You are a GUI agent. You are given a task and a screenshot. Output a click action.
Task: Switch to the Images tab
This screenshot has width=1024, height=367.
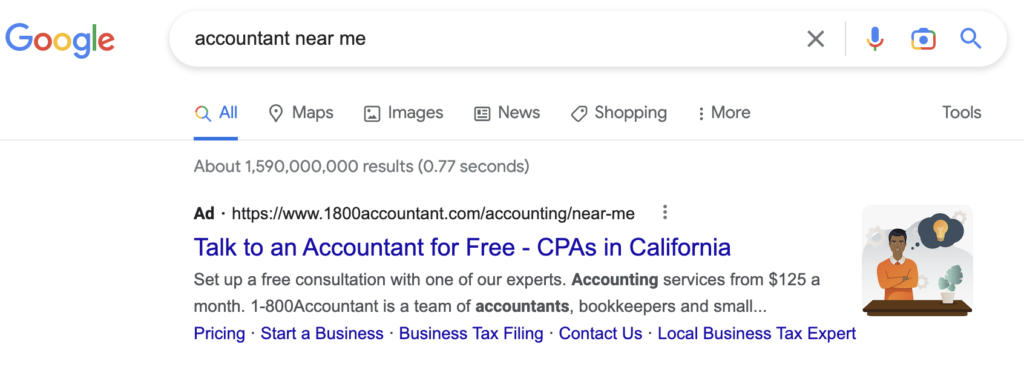coord(403,113)
